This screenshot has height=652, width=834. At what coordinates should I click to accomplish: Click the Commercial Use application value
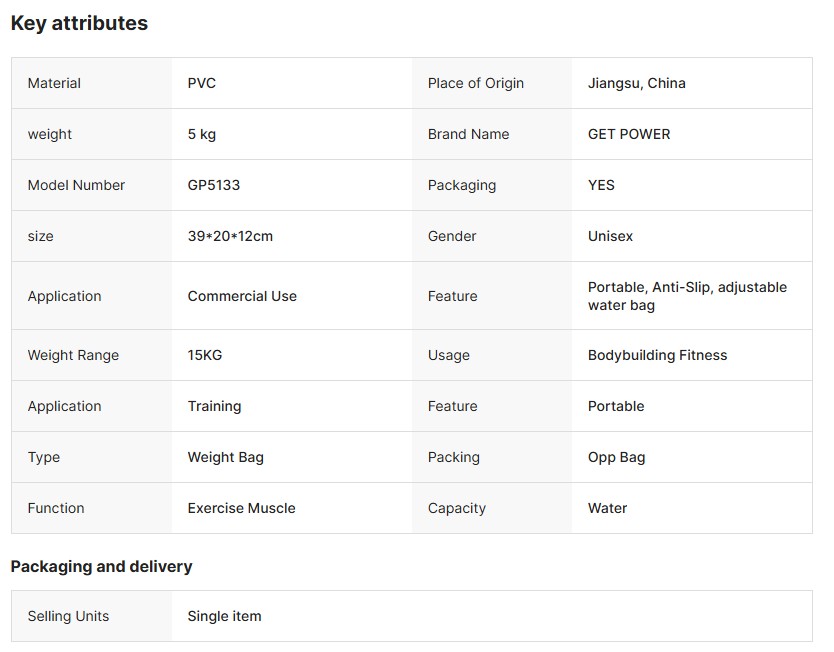point(242,296)
